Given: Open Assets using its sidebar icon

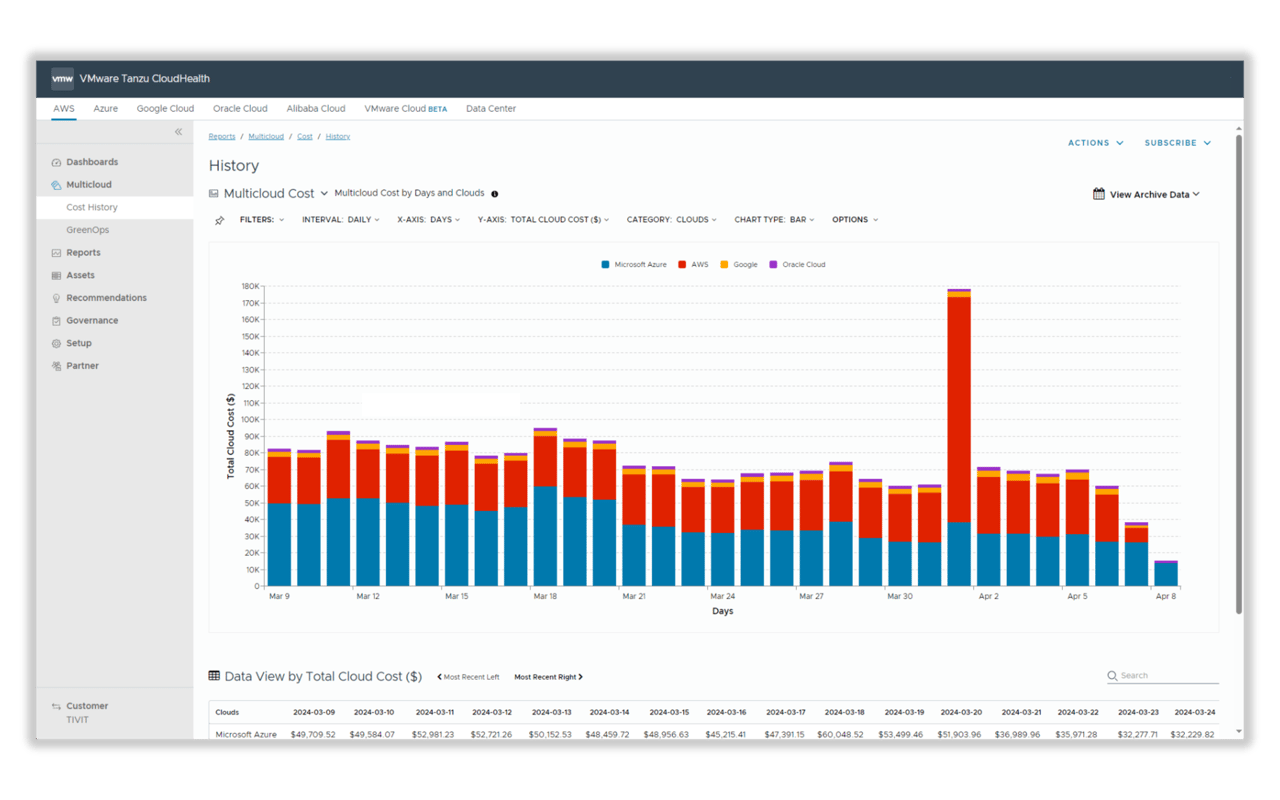Looking at the screenshot, I should pyautogui.click(x=59, y=274).
